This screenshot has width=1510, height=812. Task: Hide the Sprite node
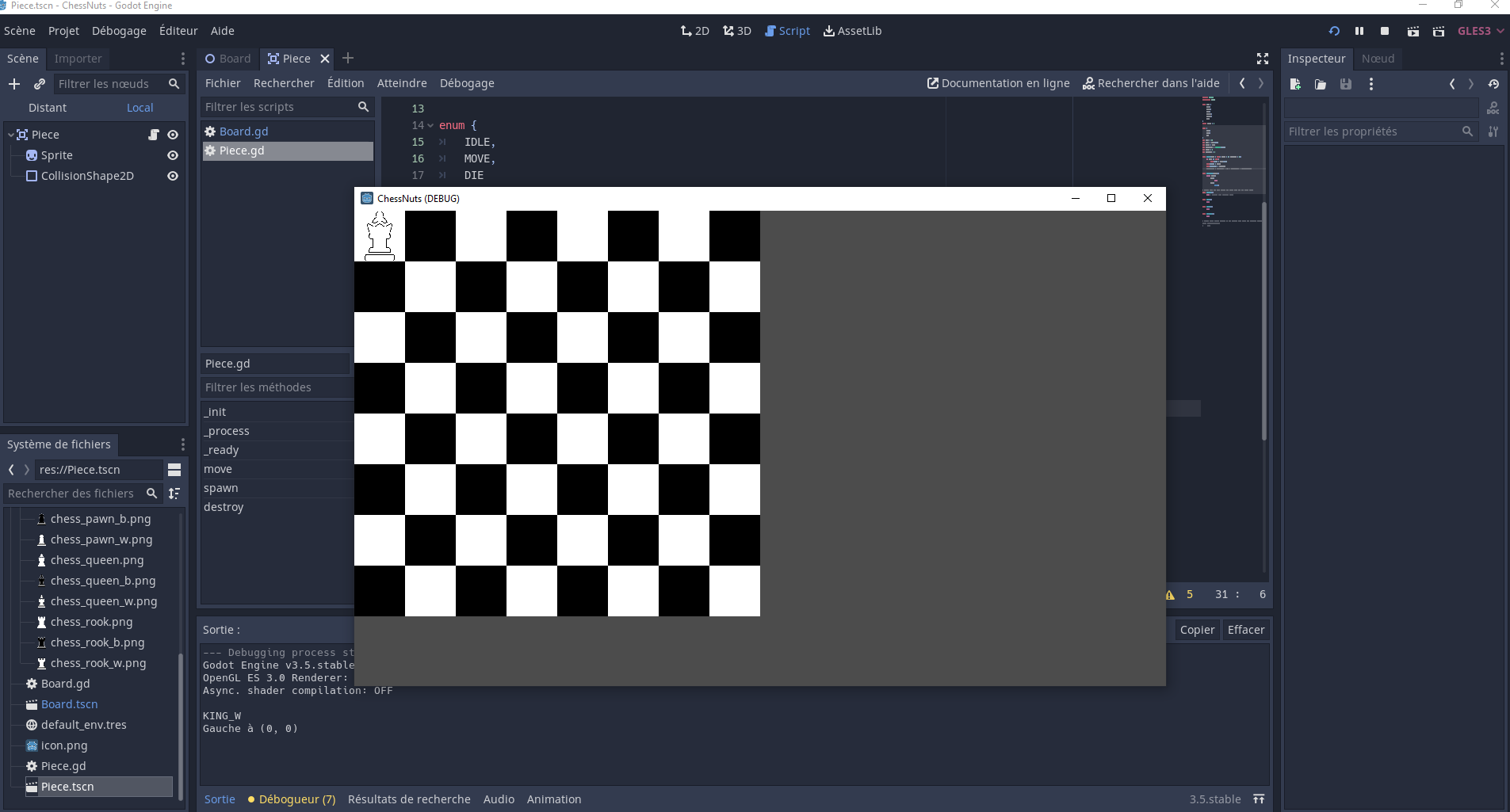click(173, 155)
